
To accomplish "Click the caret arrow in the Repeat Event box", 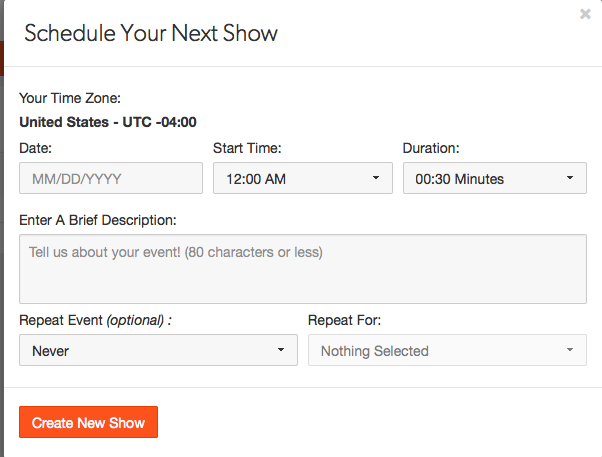I will (x=279, y=351).
